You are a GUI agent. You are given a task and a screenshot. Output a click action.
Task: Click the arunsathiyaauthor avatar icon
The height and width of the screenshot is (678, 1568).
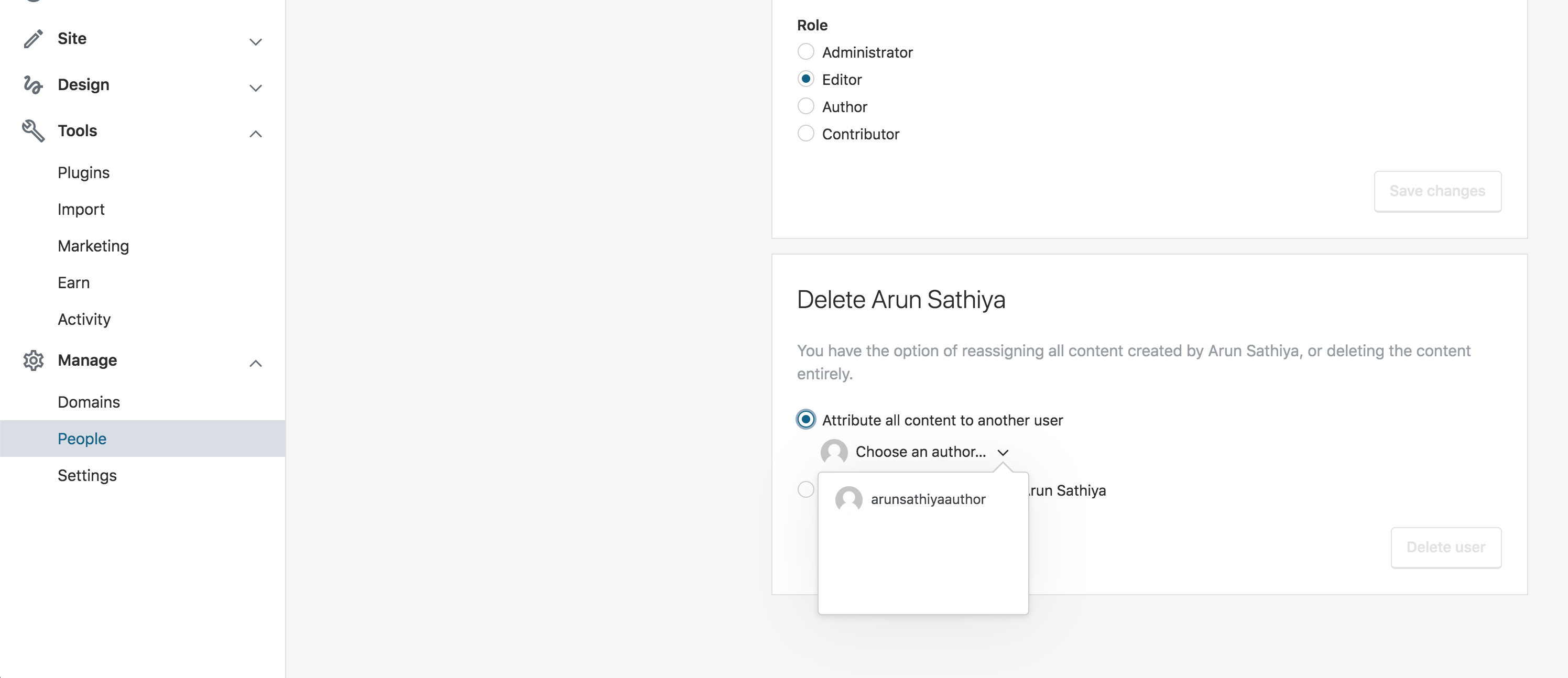pyautogui.click(x=848, y=499)
